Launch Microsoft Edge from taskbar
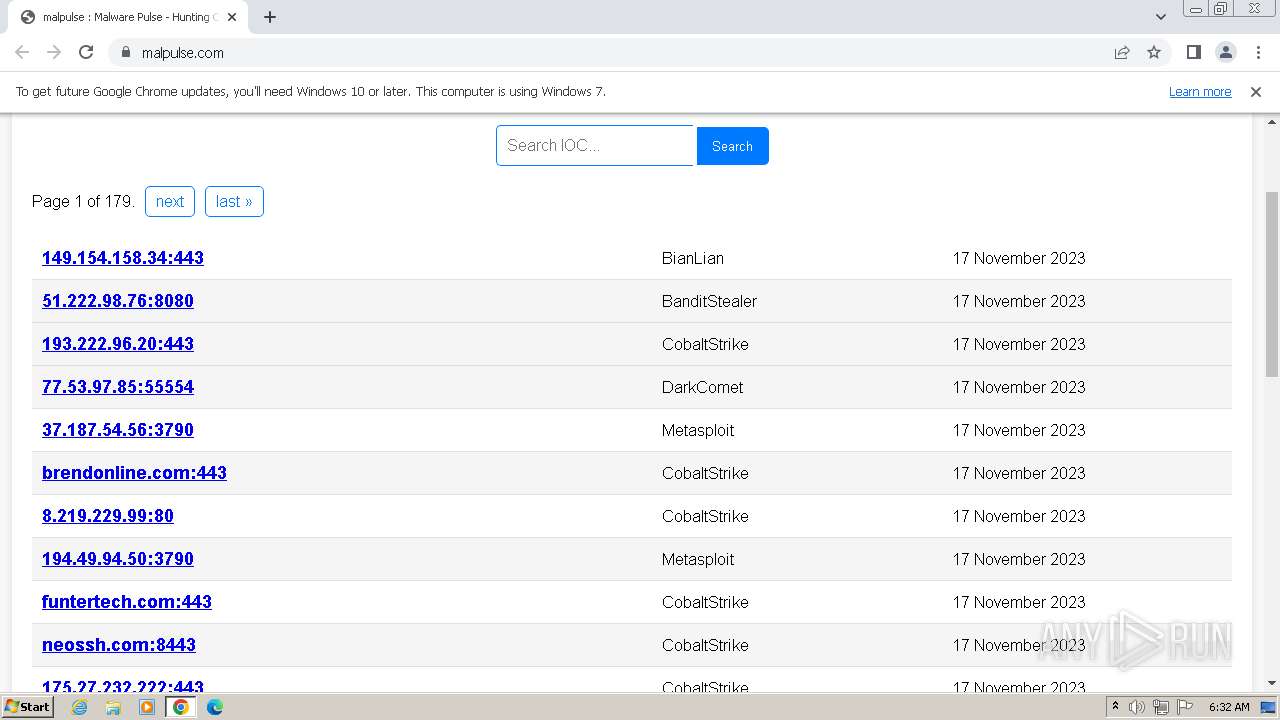 (215, 707)
